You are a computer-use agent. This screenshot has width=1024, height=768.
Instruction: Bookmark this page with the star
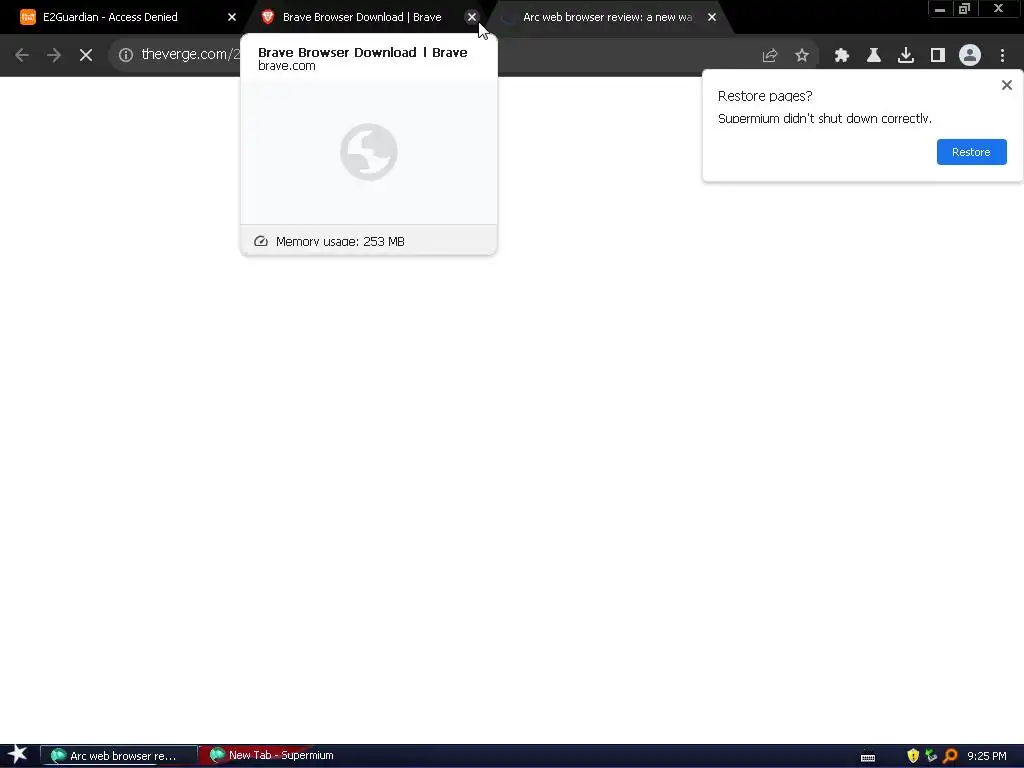pyautogui.click(x=802, y=56)
